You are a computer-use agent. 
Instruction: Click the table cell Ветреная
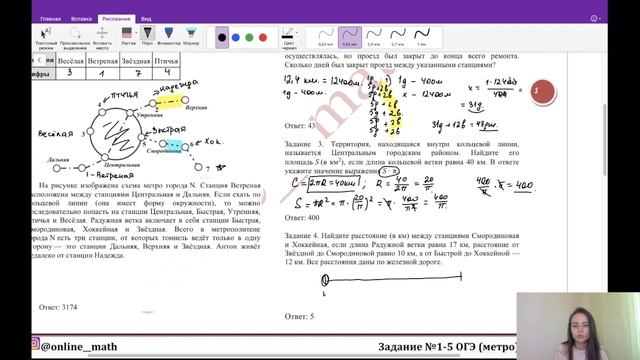[x=102, y=61]
